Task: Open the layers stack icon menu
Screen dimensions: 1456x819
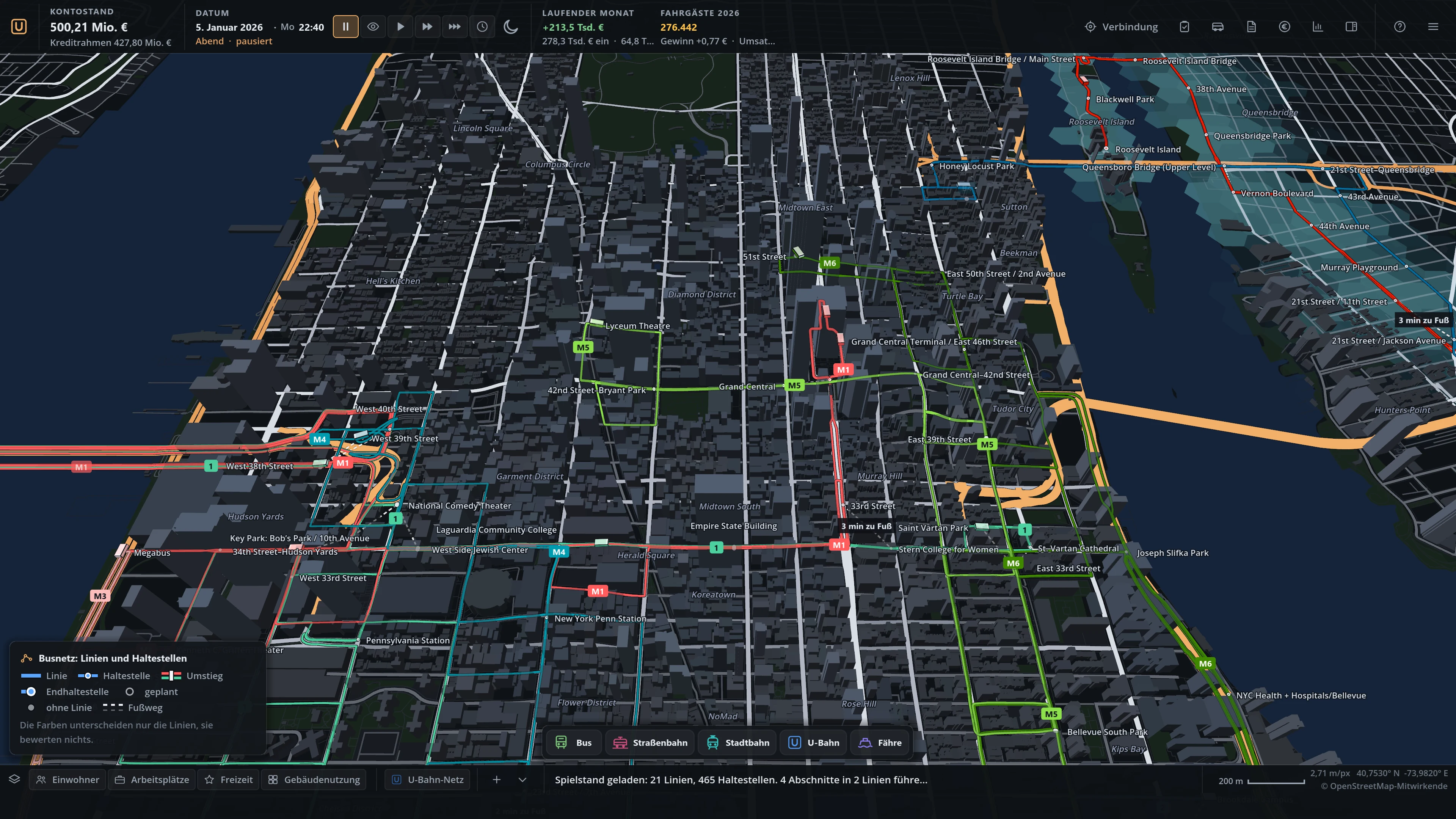Action: [x=15, y=780]
